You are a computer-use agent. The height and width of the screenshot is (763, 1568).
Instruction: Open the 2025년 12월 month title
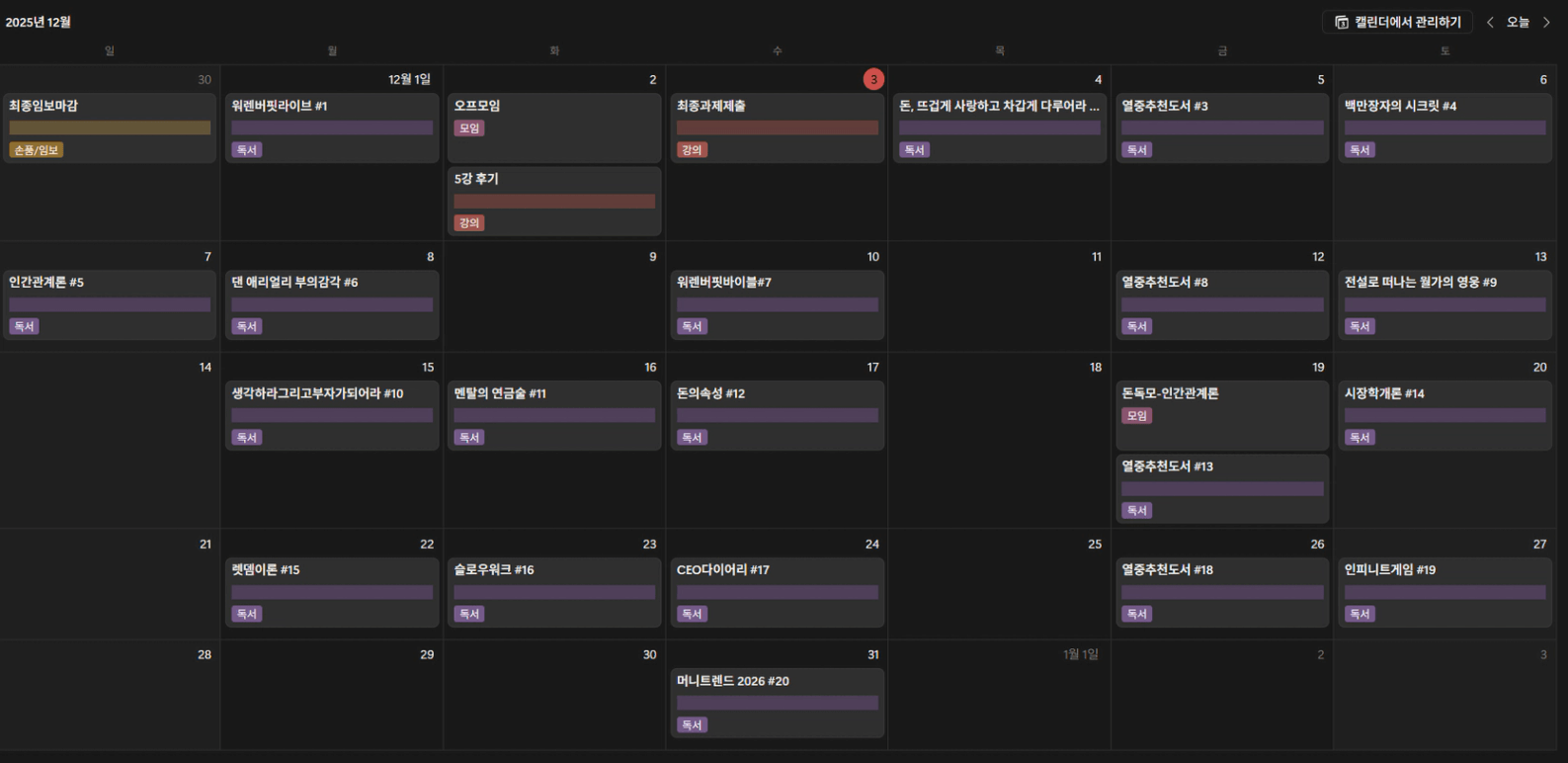point(39,22)
